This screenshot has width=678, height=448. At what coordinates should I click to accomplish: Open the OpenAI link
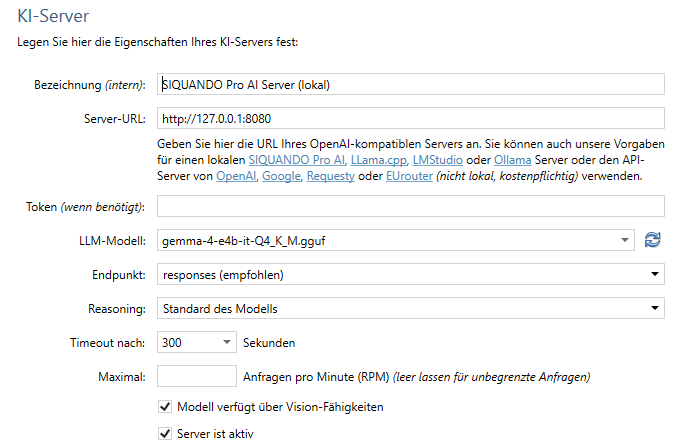click(236, 176)
